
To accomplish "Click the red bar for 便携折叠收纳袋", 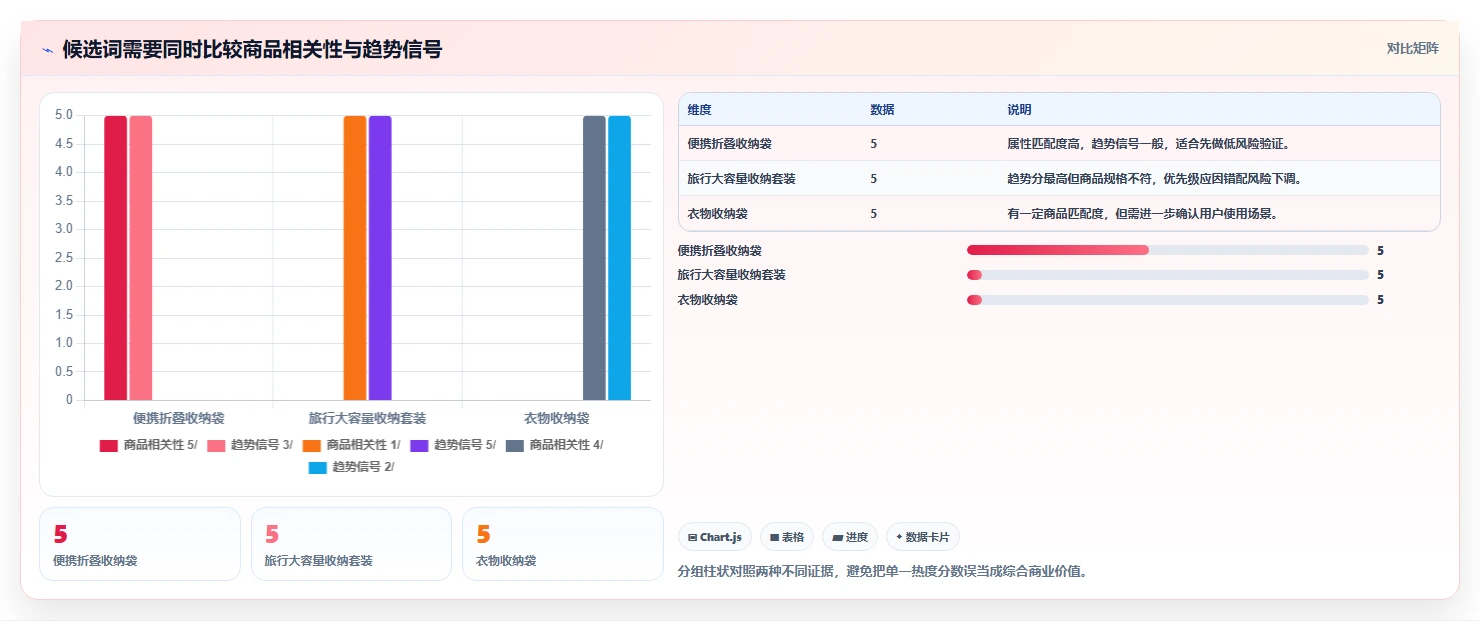I will (116, 258).
